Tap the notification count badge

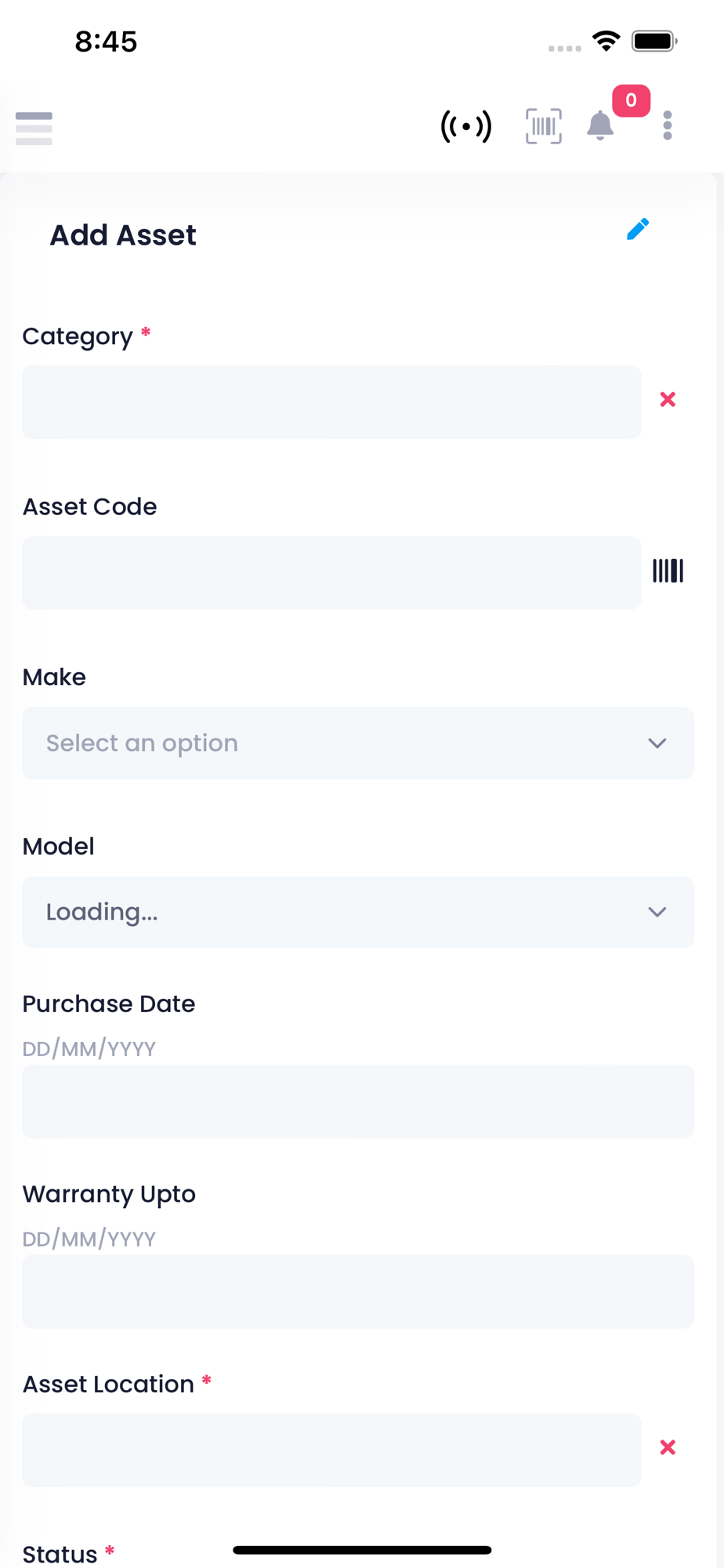[x=631, y=100]
